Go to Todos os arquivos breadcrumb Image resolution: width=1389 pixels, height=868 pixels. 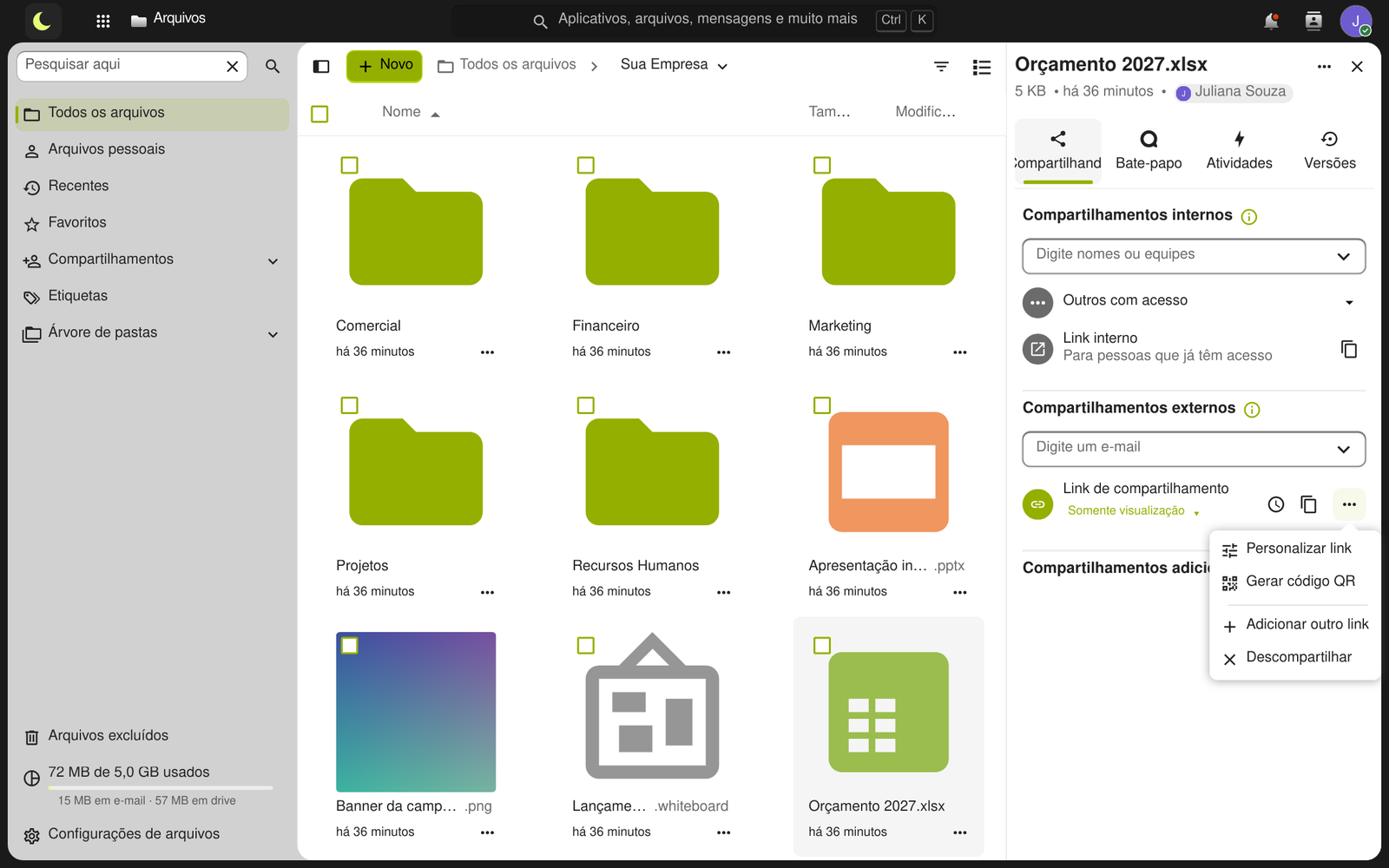coord(507,65)
